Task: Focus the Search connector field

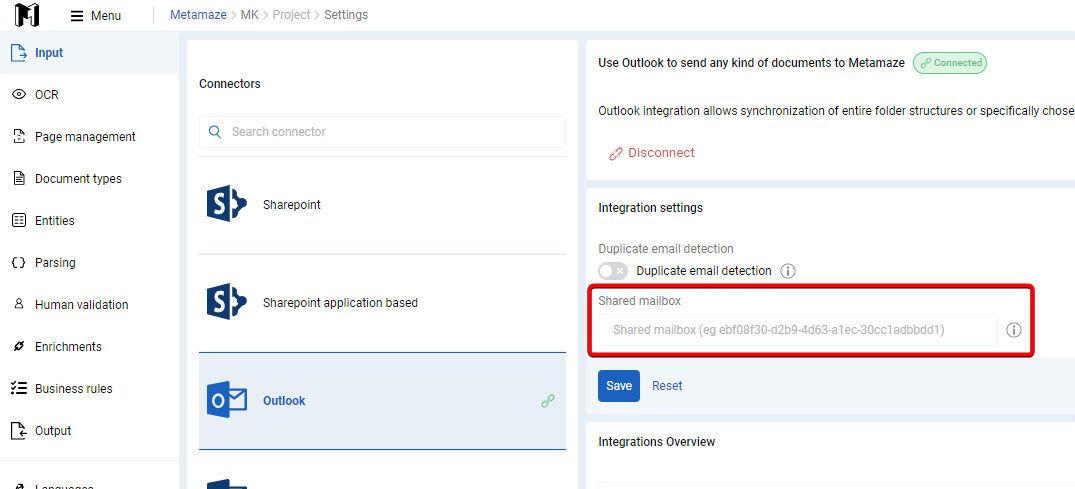Action: [x=383, y=132]
